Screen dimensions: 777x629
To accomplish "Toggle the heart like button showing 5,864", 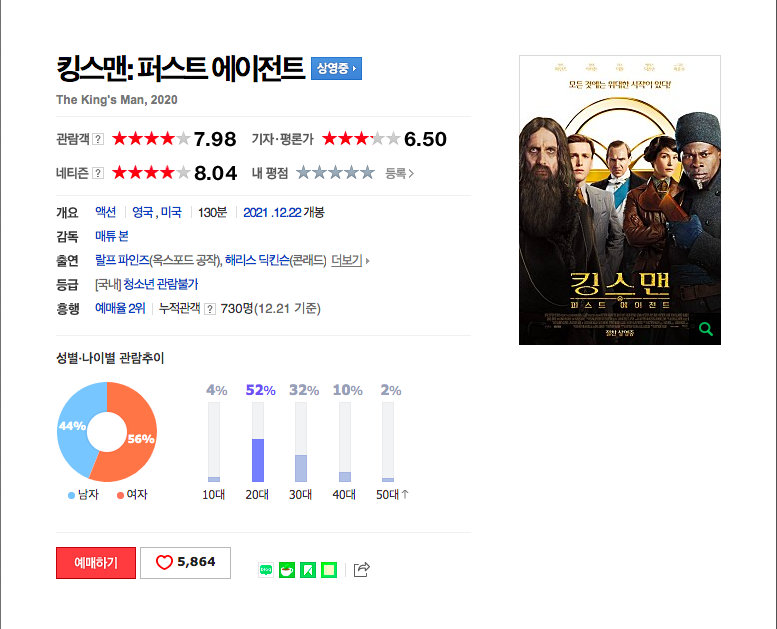I will coord(185,563).
